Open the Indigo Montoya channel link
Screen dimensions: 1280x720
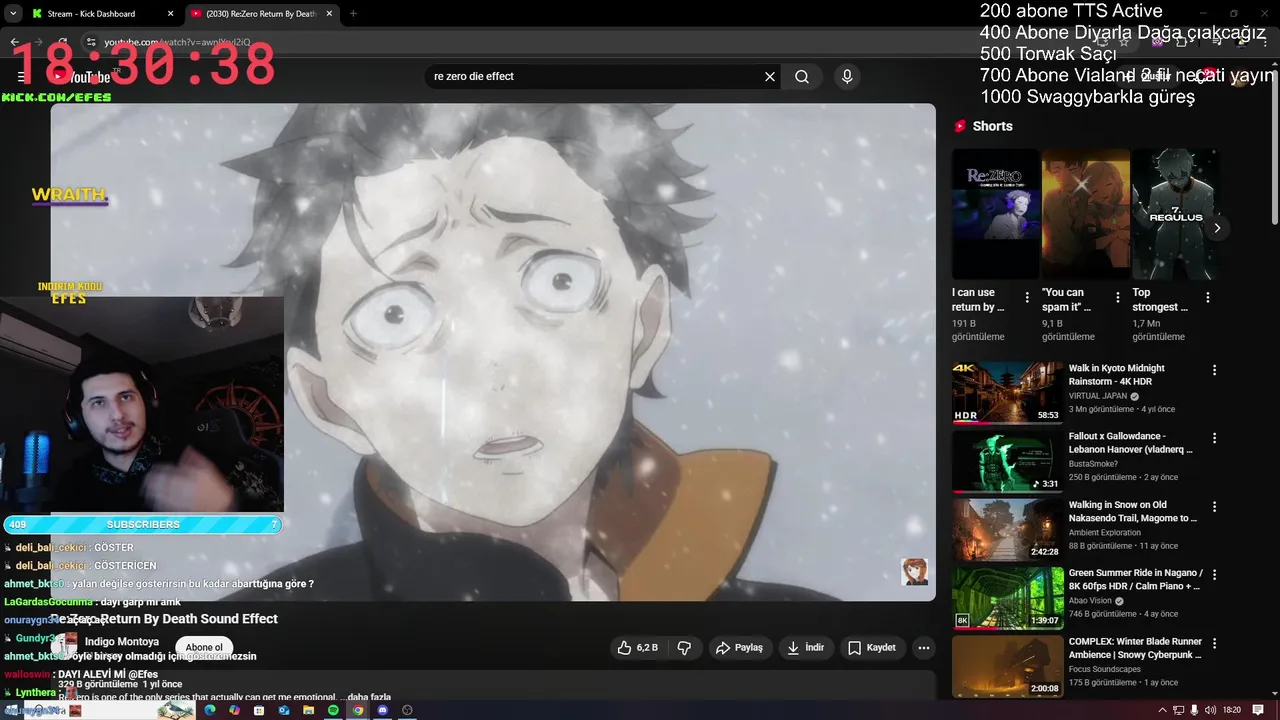[x=122, y=642]
